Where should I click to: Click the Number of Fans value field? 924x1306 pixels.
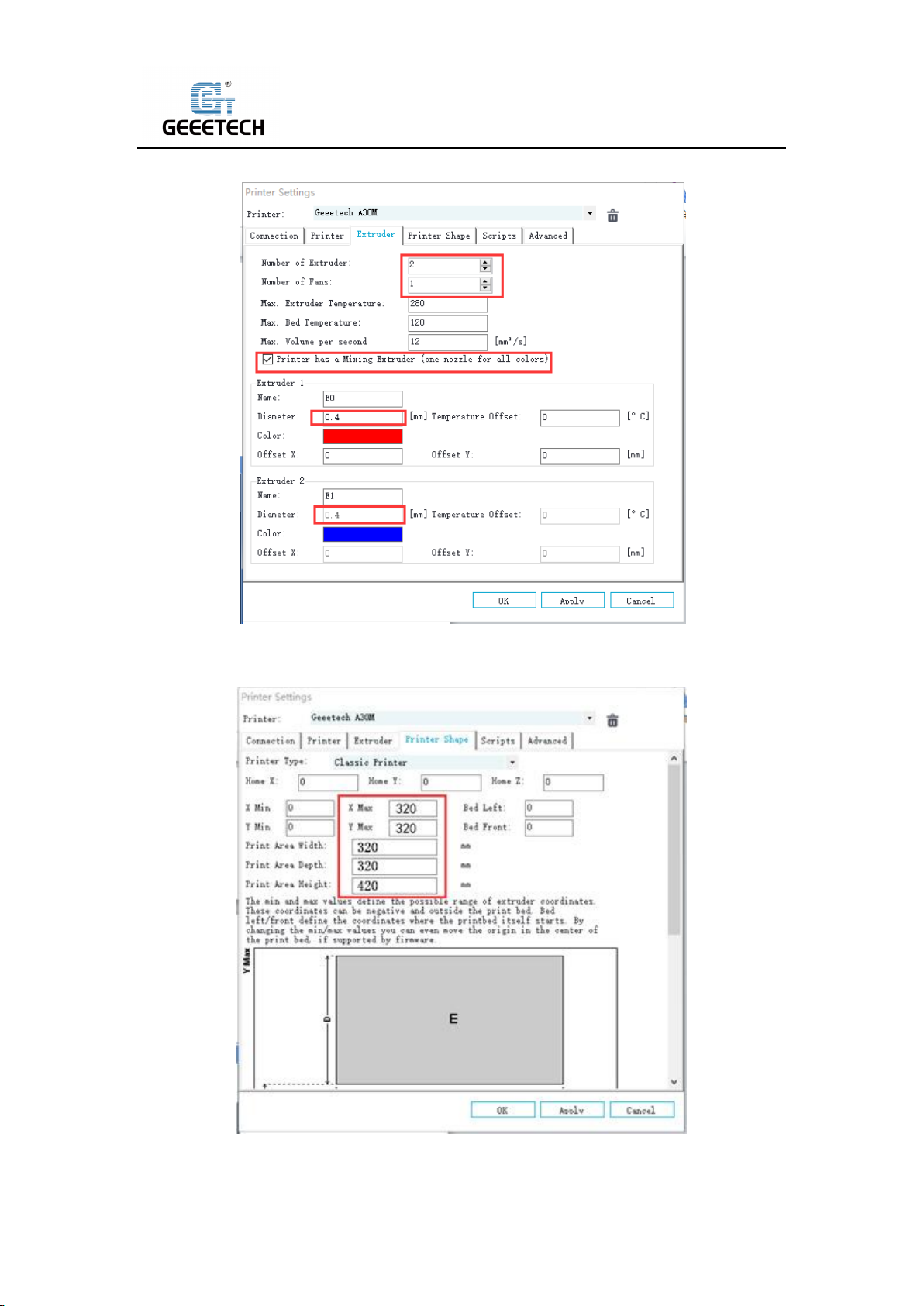444,284
